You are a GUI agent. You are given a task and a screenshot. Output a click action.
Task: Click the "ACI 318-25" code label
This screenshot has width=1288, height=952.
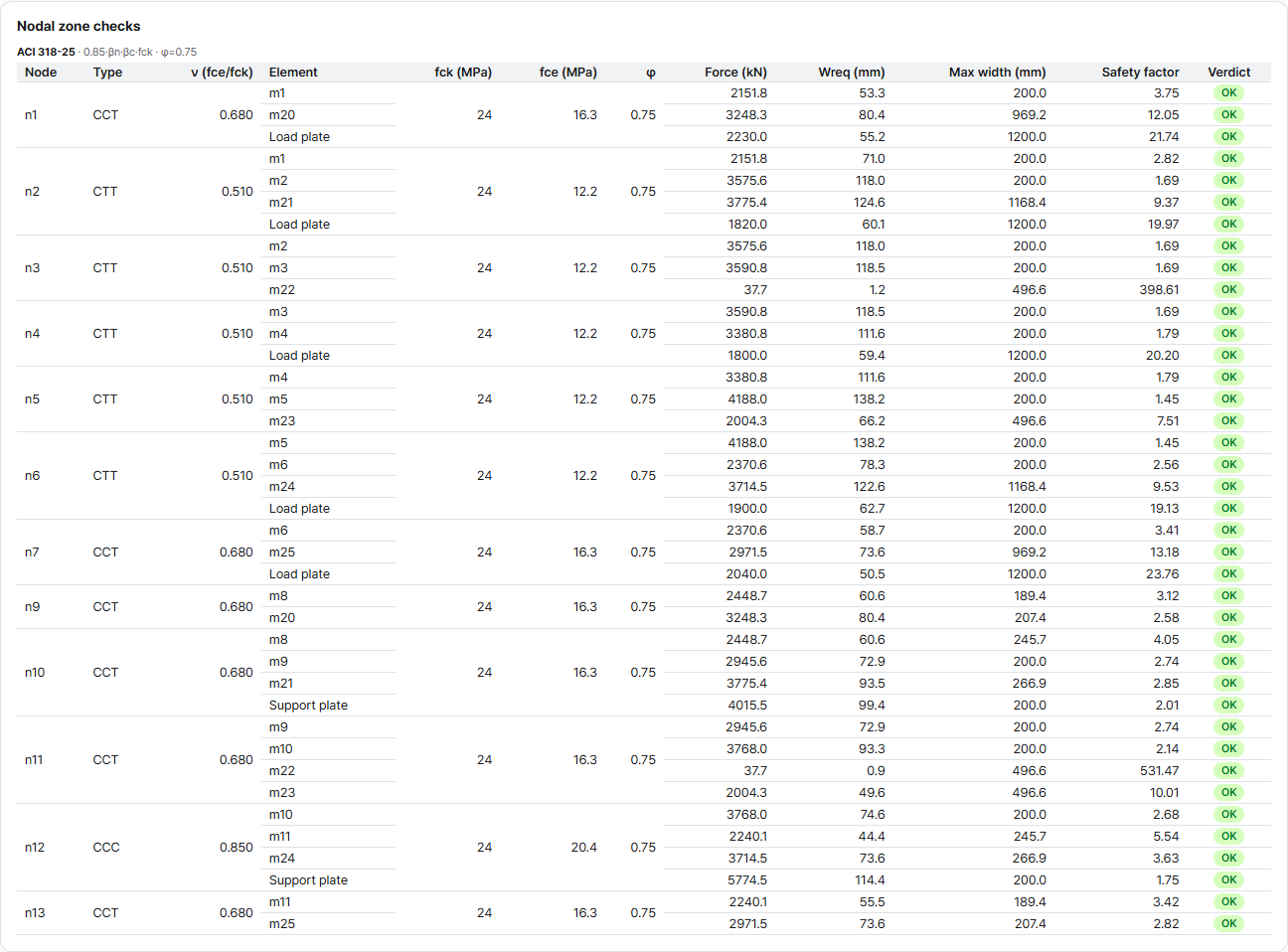[x=46, y=52]
